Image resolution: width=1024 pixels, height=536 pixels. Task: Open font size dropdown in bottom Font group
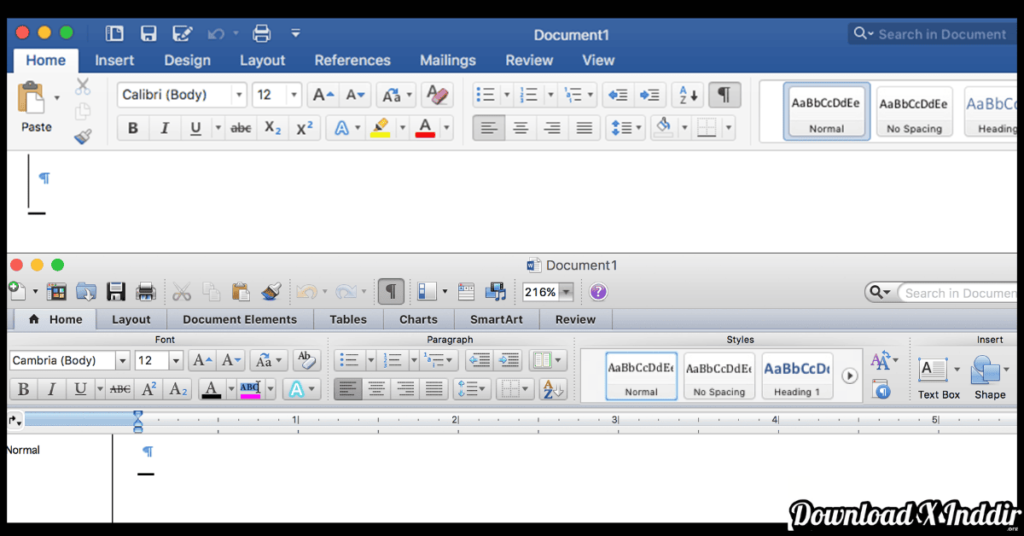pyautogui.click(x=176, y=360)
